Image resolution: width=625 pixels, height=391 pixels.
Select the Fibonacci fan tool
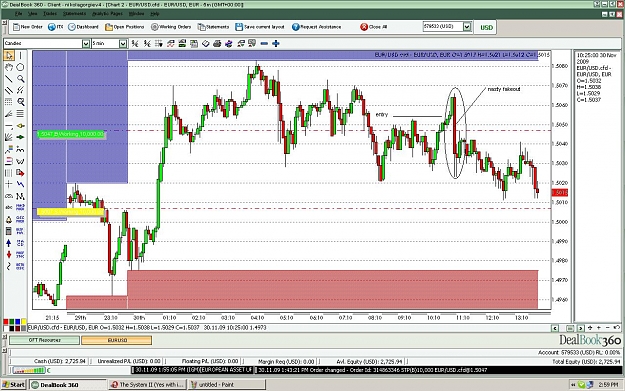[x=9, y=137]
